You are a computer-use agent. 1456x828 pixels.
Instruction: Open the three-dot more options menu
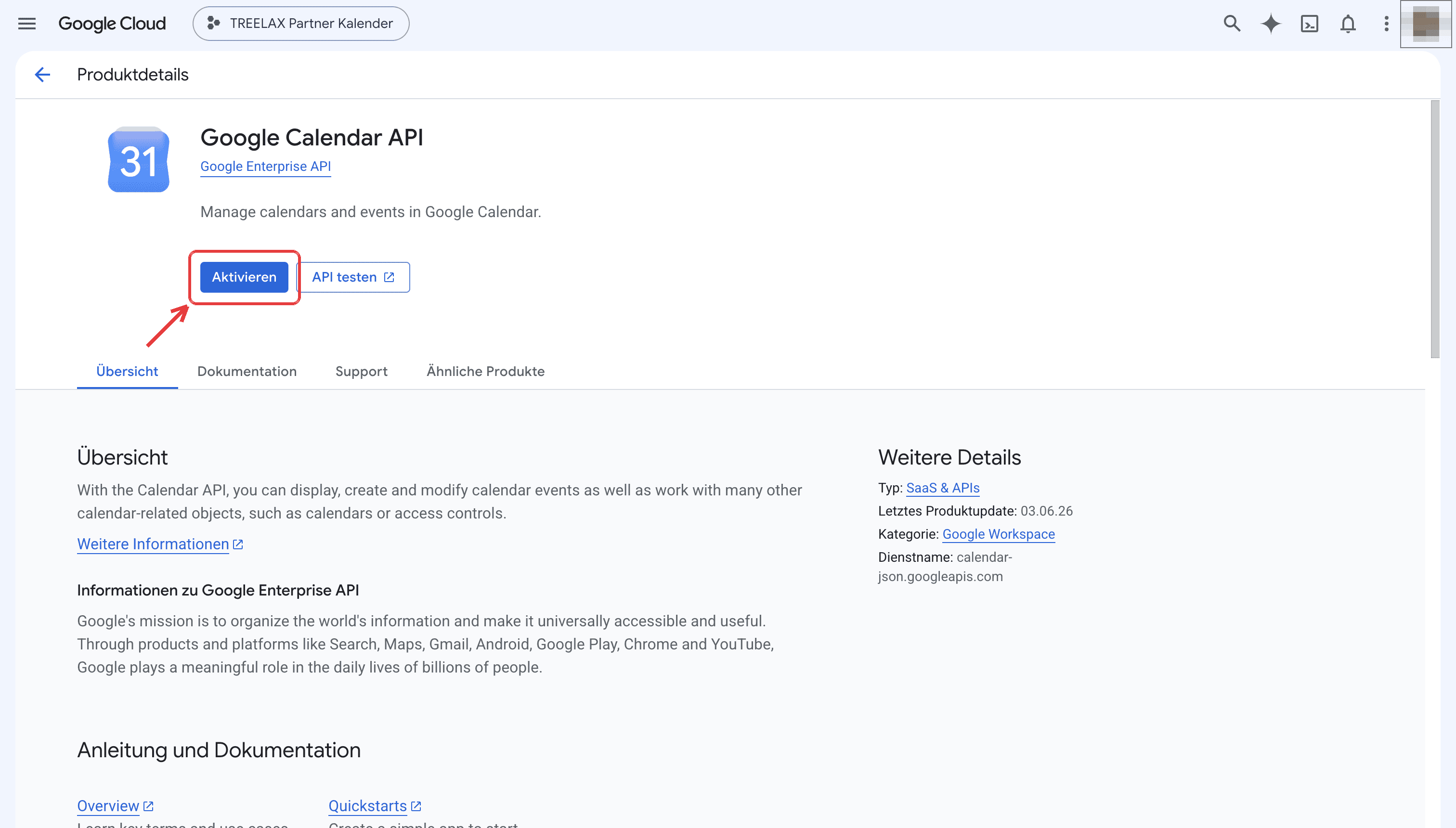coord(1387,23)
